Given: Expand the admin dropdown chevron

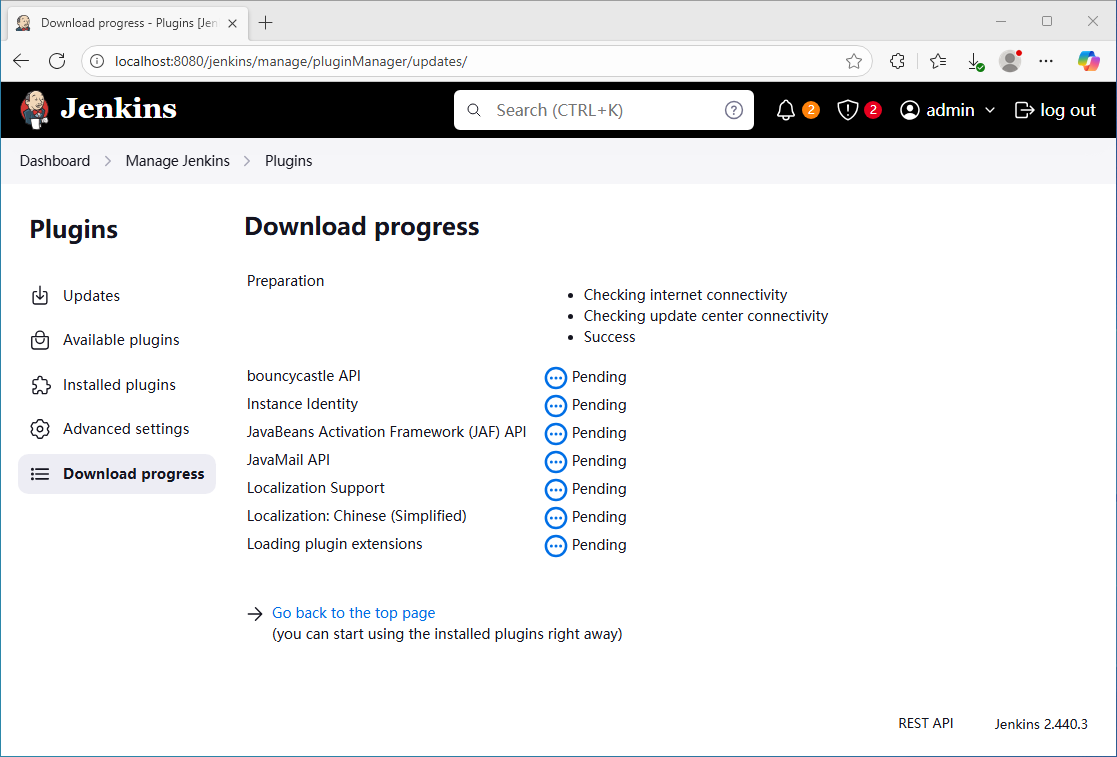Looking at the screenshot, I should (989, 110).
